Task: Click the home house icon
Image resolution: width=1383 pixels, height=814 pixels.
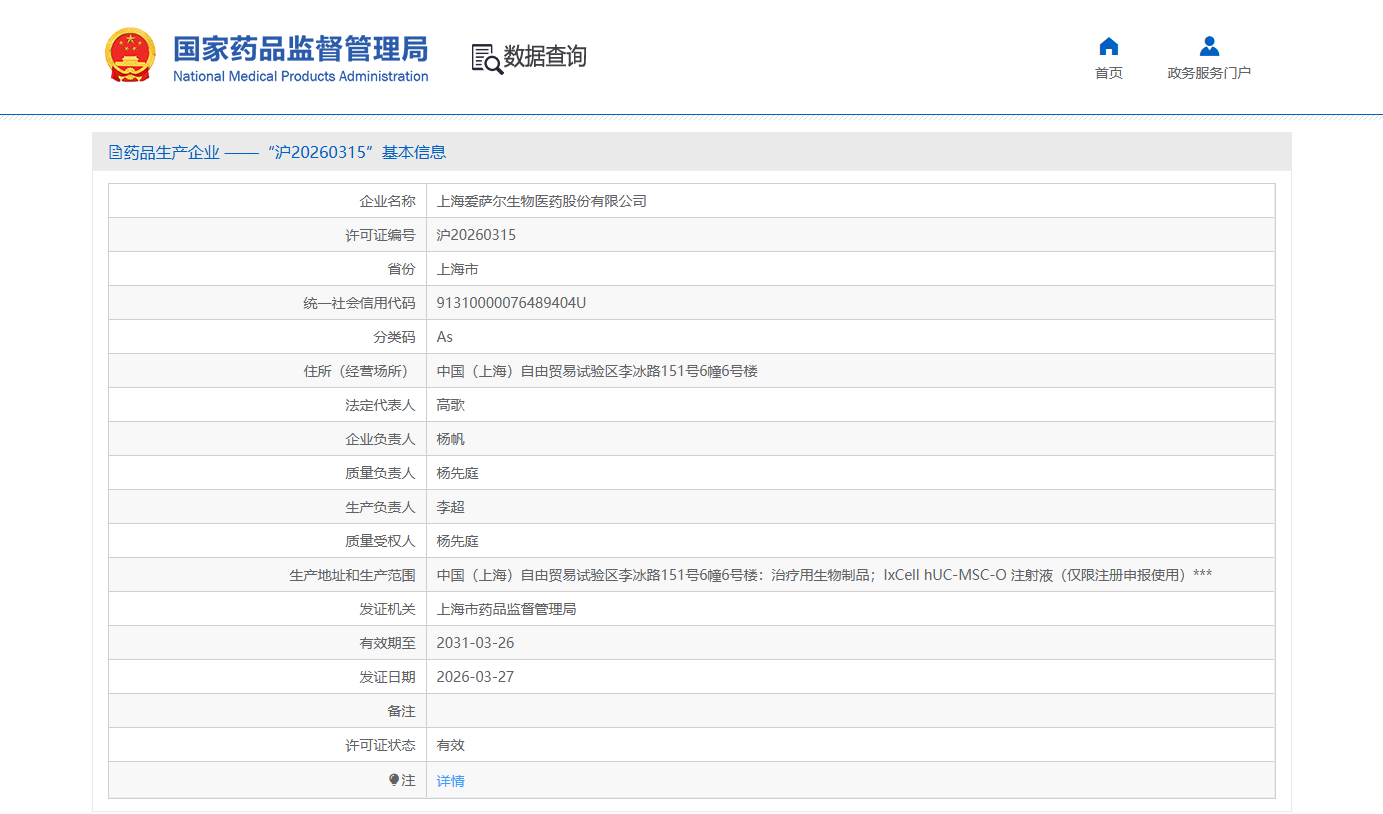Action: point(1108,46)
